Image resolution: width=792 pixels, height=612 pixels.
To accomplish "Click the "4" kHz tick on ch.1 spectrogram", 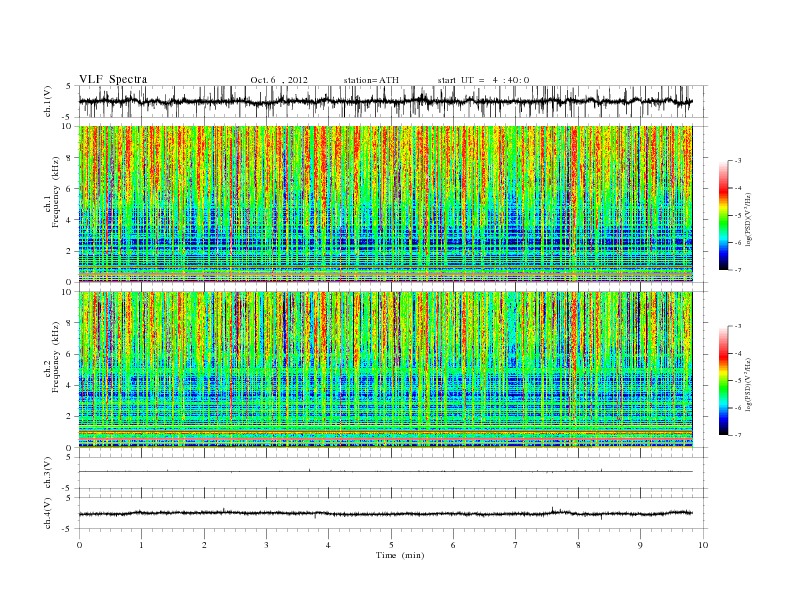I will [69, 220].
